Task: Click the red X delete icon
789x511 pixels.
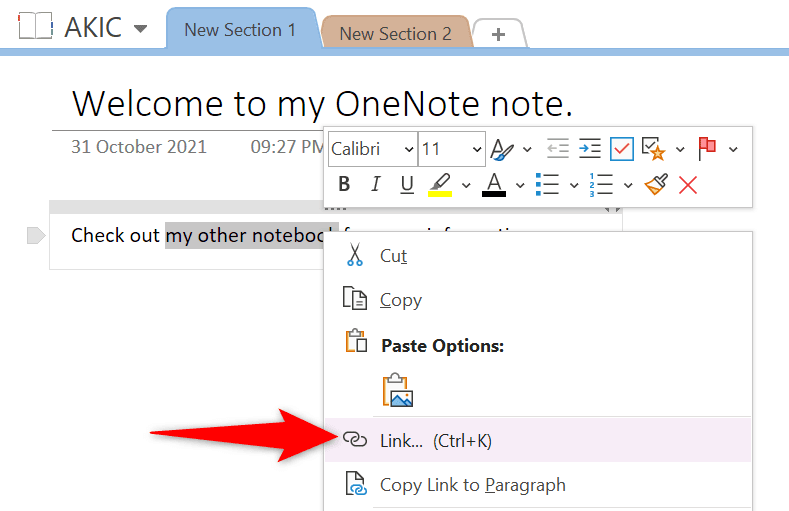Action: pos(688,184)
